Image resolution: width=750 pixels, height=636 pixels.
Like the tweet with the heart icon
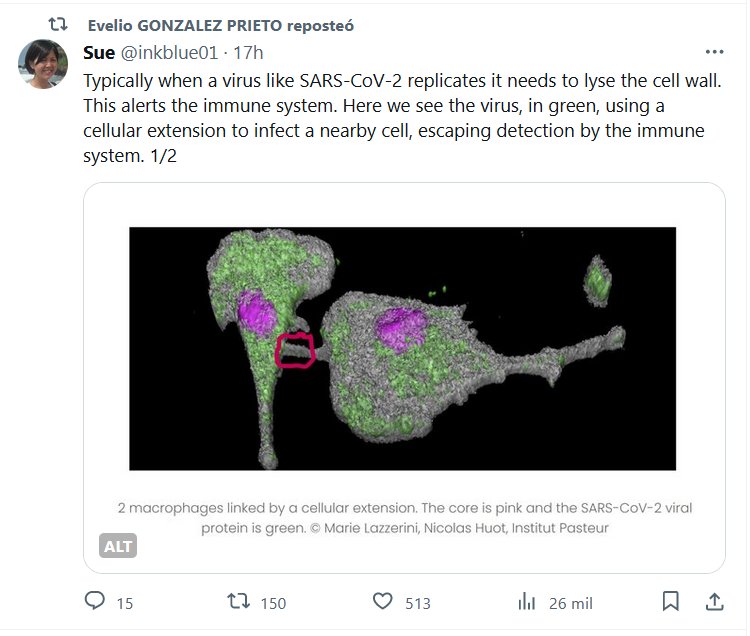(383, 601)
